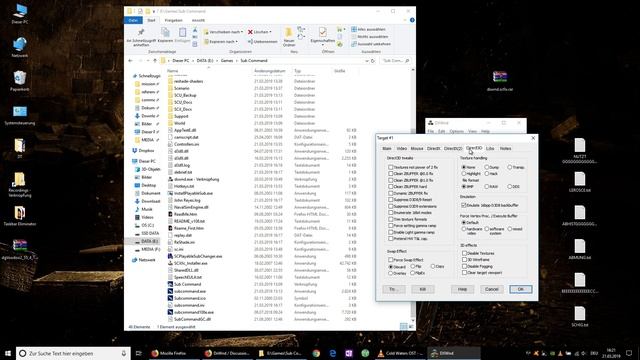The image size is (640, 360).
Task: Open the Freigeben ribbon tab
Action: click(173, 20)
